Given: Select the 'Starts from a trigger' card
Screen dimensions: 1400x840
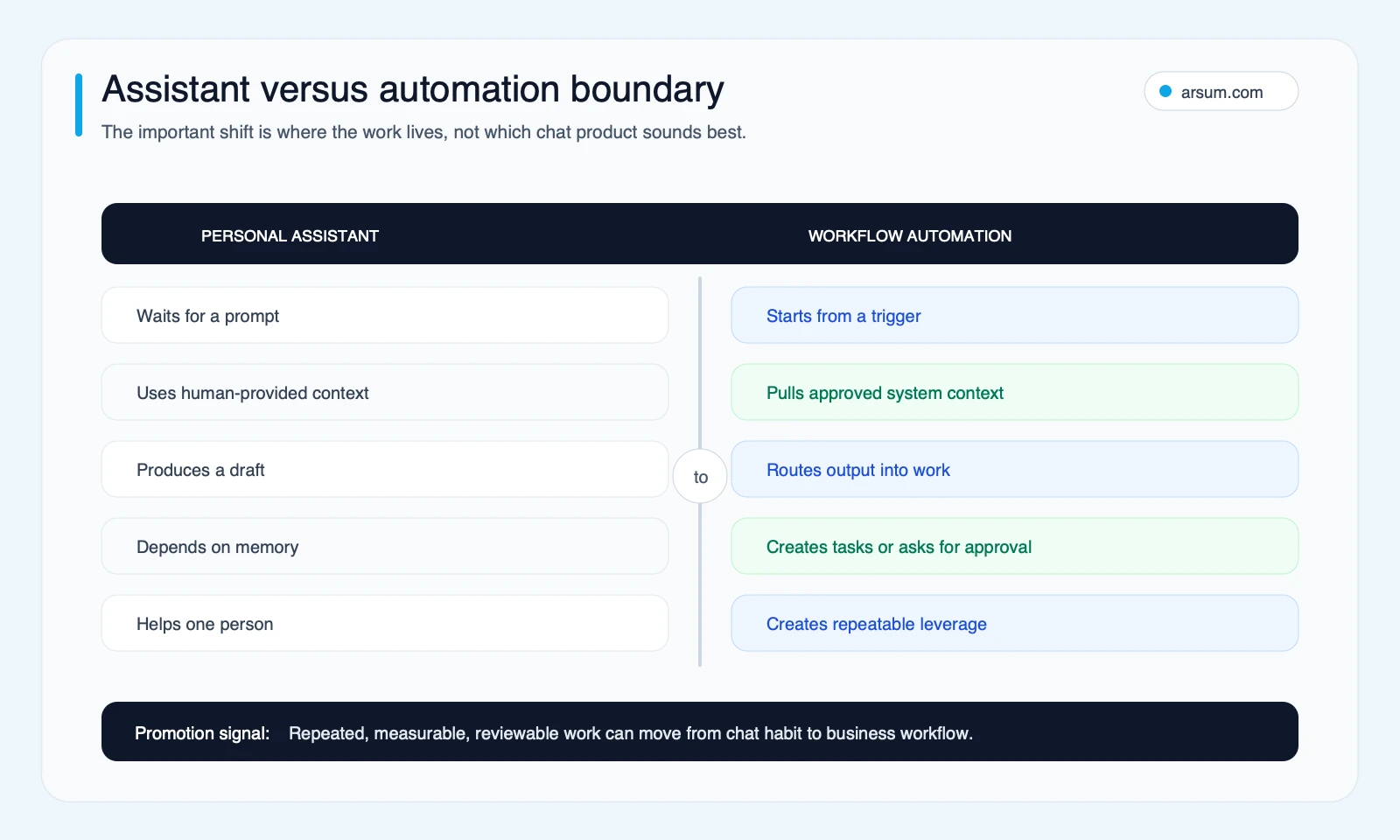Looking at the screenshot, I should pos(1015,315).
